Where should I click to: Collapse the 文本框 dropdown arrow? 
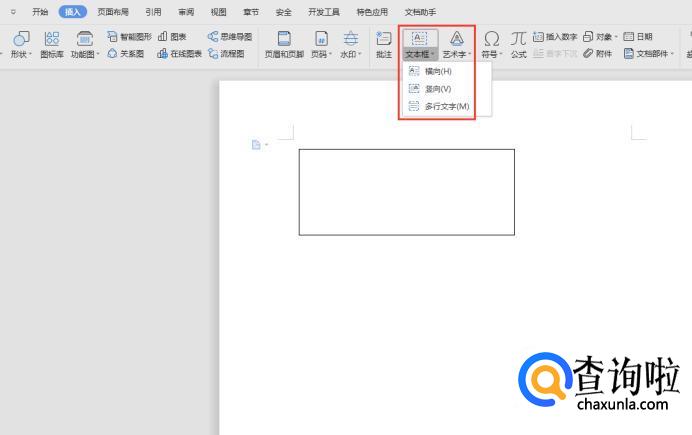(x=433, y=54)
